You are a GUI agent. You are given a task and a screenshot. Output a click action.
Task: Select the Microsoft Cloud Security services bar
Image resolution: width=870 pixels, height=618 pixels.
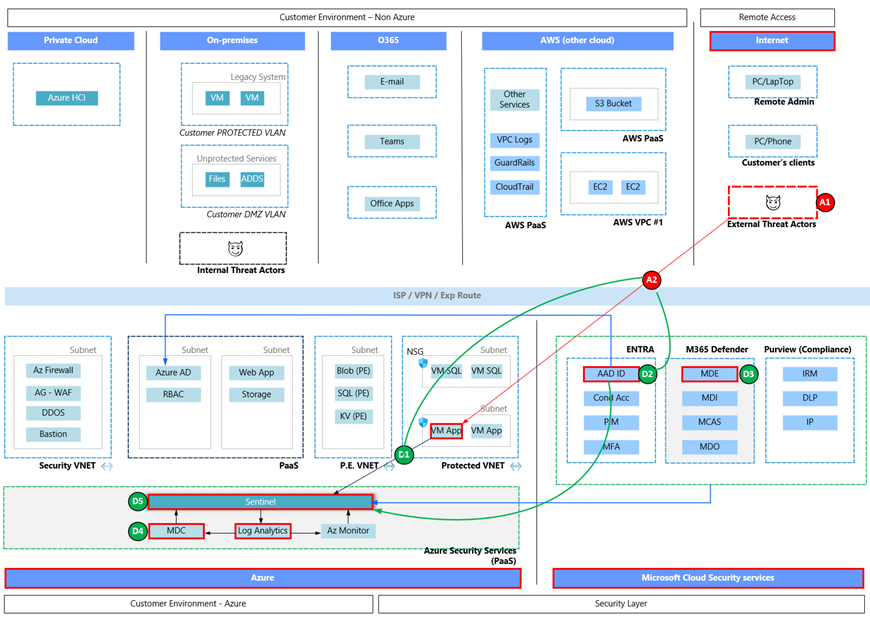pos(708,578)
